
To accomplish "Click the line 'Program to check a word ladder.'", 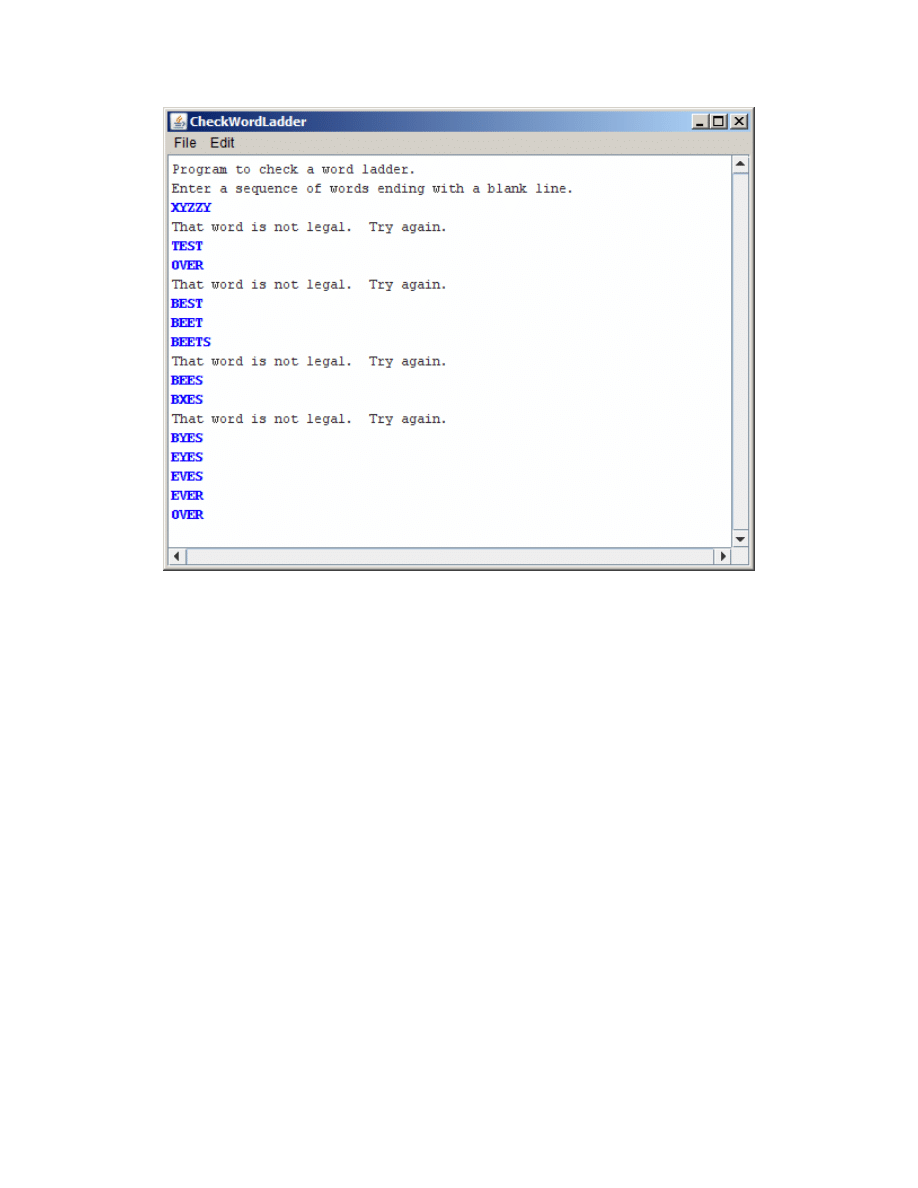I will pos(293,170).
